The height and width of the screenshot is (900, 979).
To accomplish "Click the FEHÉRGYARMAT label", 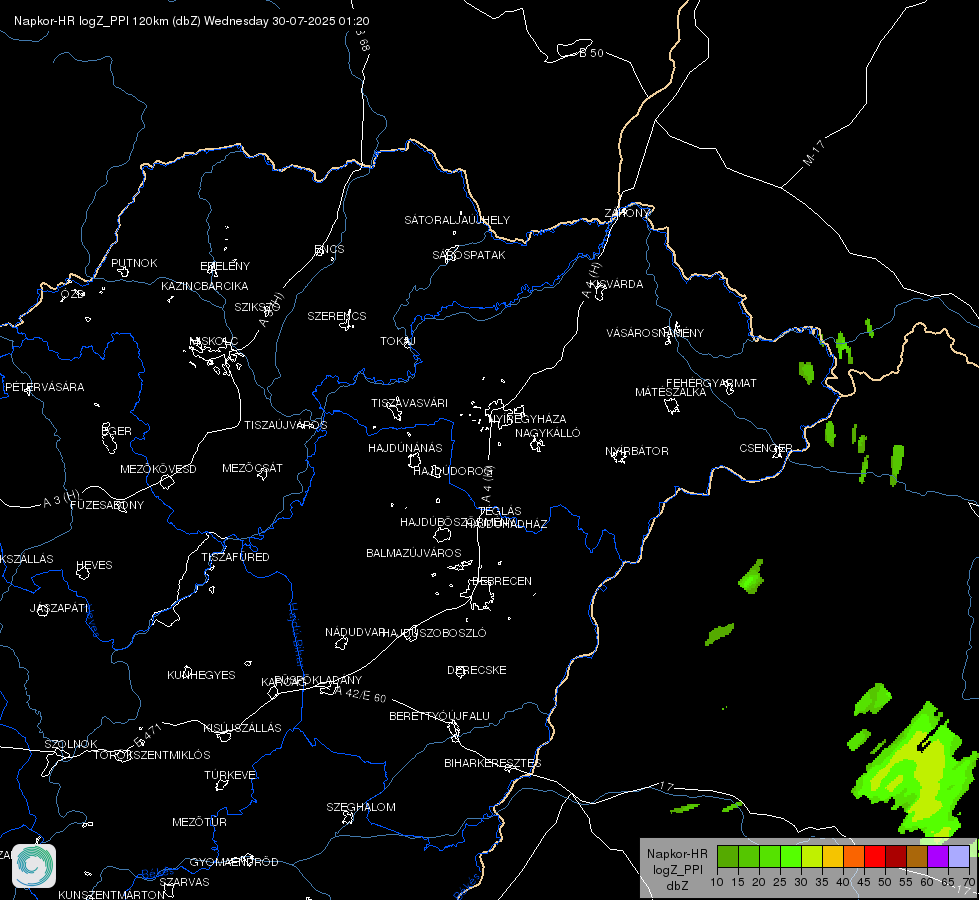I will tap(711, 383).
